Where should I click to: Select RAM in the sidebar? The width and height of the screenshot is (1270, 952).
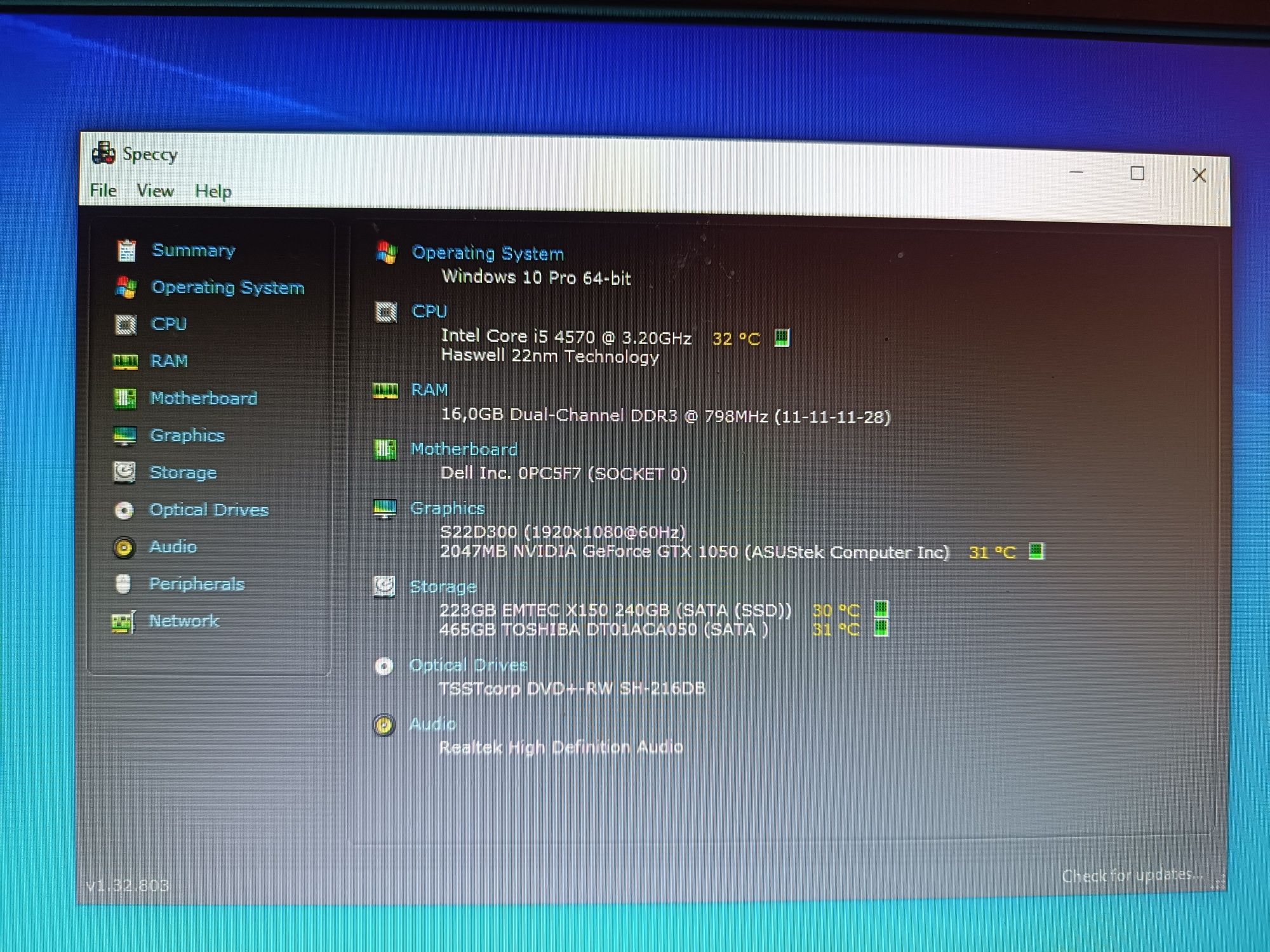click(x=169, y=361)
